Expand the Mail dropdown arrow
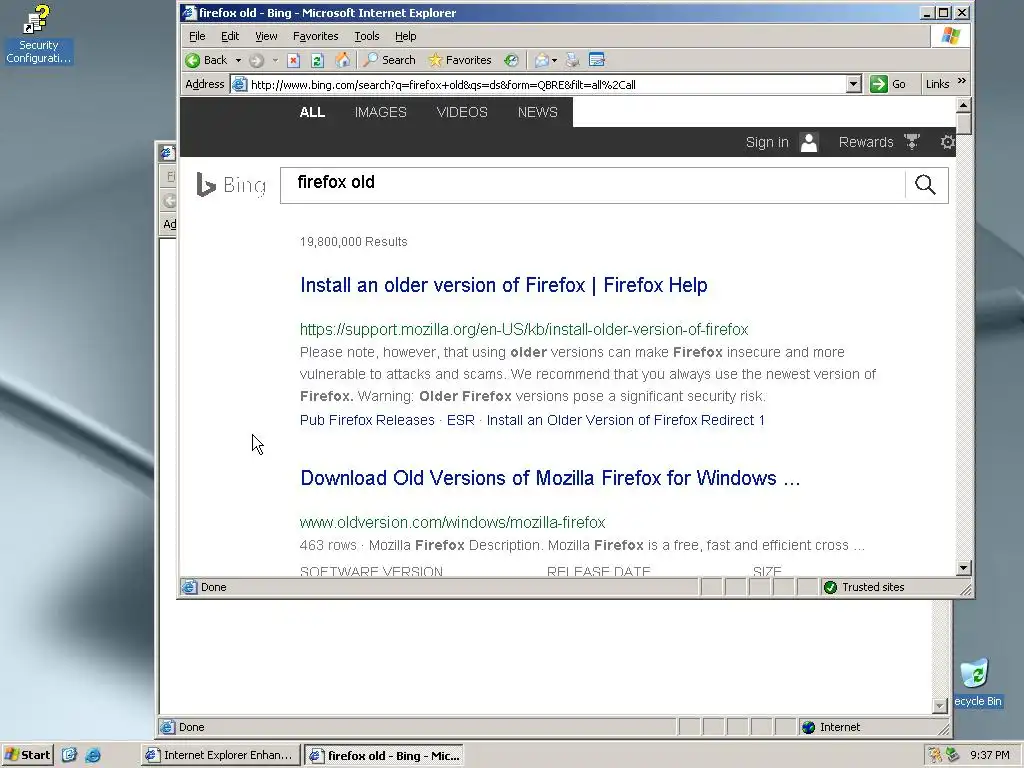This screenshot has width=1024, height=768. tap(554, 60)
